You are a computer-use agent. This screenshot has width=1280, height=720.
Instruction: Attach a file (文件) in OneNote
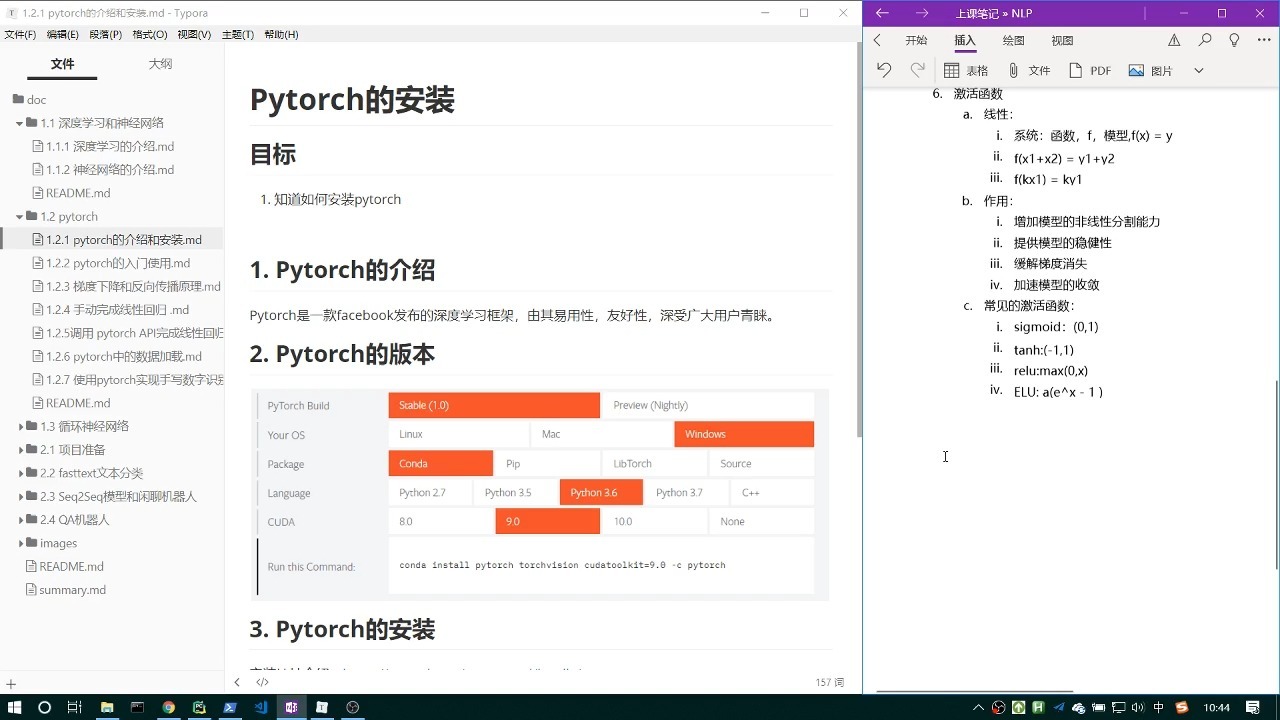click(x=1029, y=71)
